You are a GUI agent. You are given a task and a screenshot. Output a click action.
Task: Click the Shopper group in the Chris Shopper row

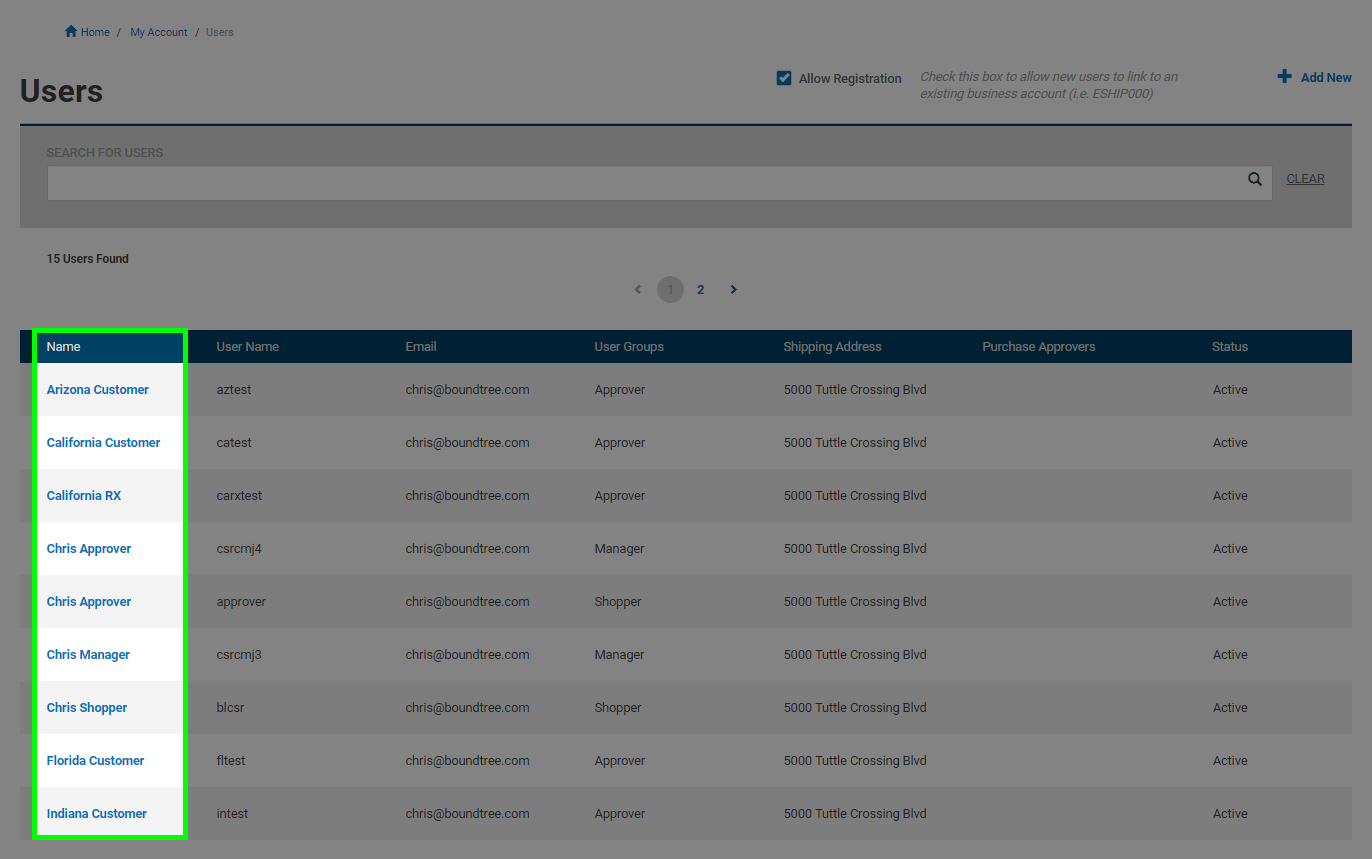pos(618,708)
